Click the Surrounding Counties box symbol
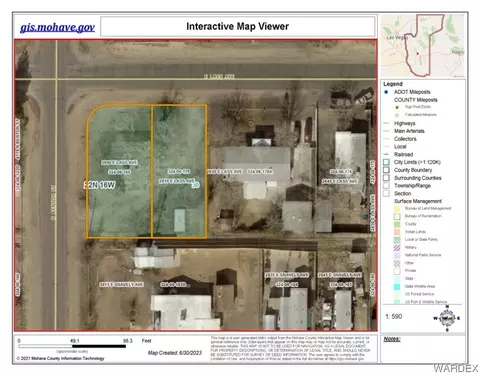This screenshot has height=376, width=480. coord(386,178)
